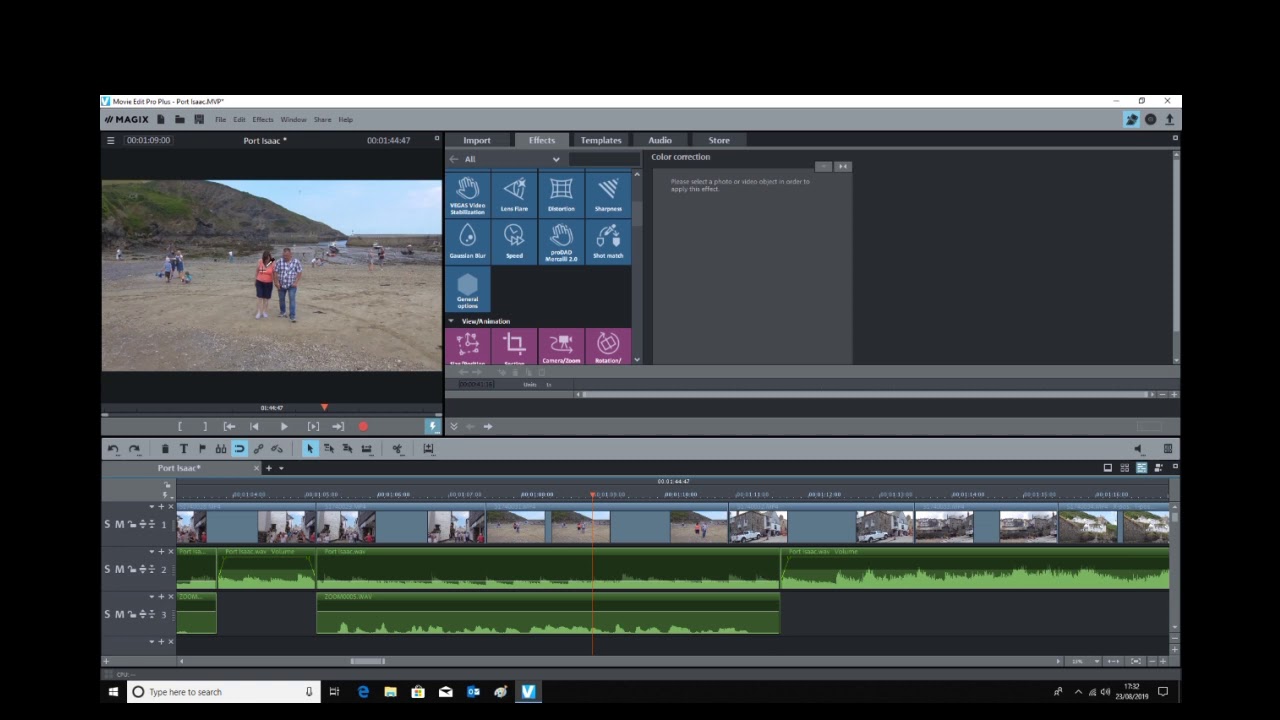Toggle the magnet snapping mode button
Viewport: 1280px width, 720px height.
click(240, 449)
